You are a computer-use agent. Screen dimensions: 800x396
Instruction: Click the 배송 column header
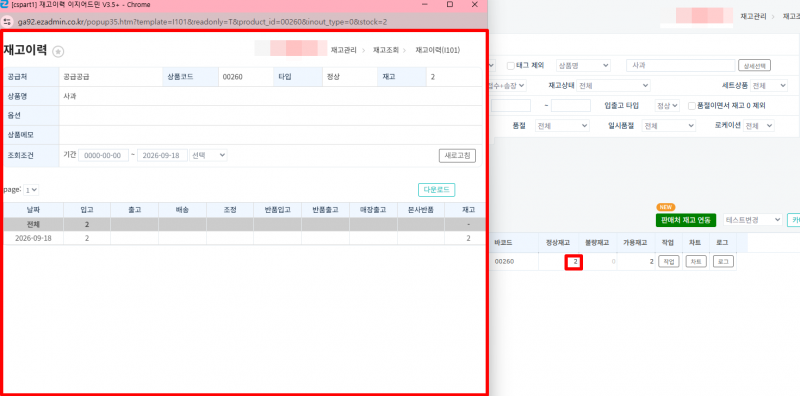[x=182, y=210]
